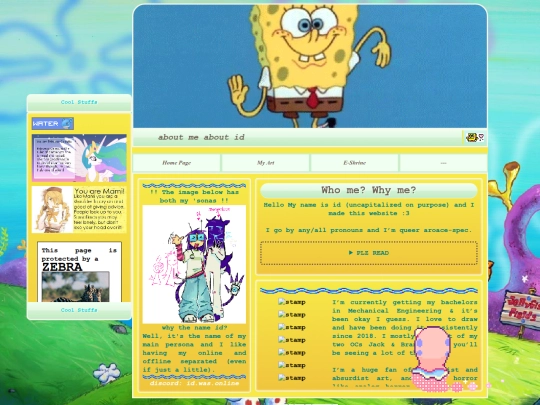Viewport: 540px width, 405px height.
Task: Click the small SpongeBob heart icon in title bar
Action: (475, 137)
